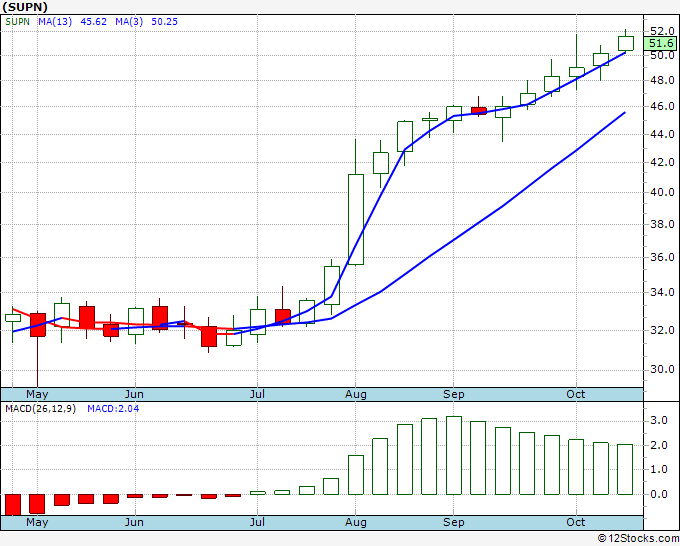Click Jul on the MACD panel axis
The width and height of the screenshot is (680, 546).
pos(257,523)
